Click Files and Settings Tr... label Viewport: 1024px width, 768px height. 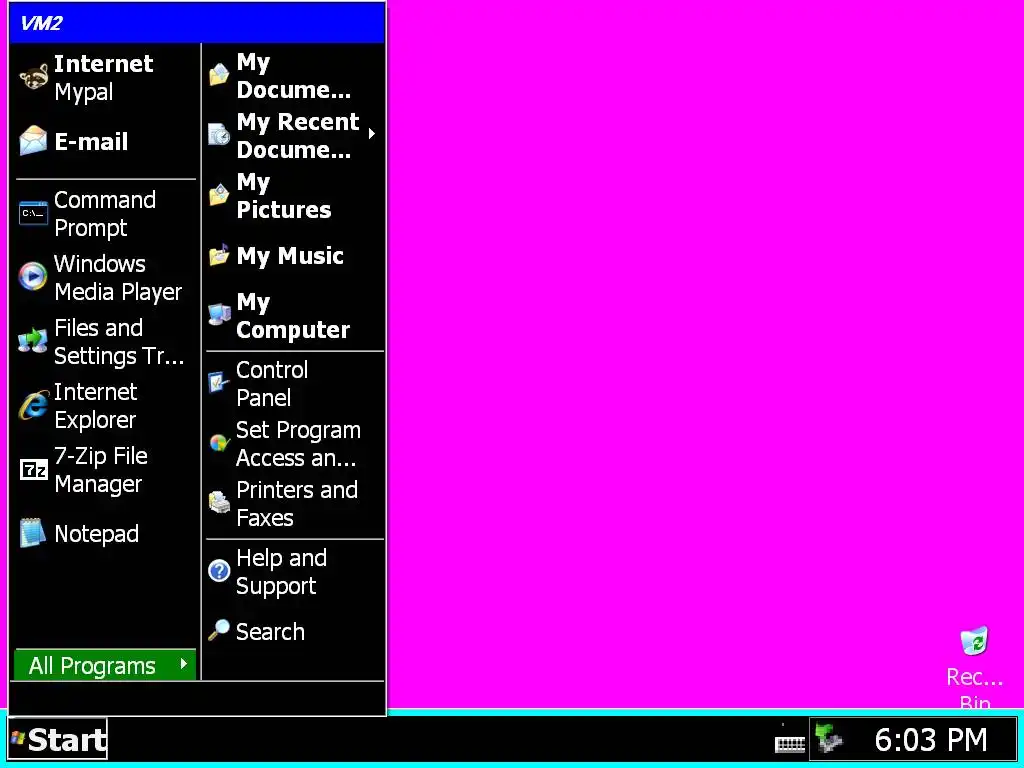click(x=119, y=342)
